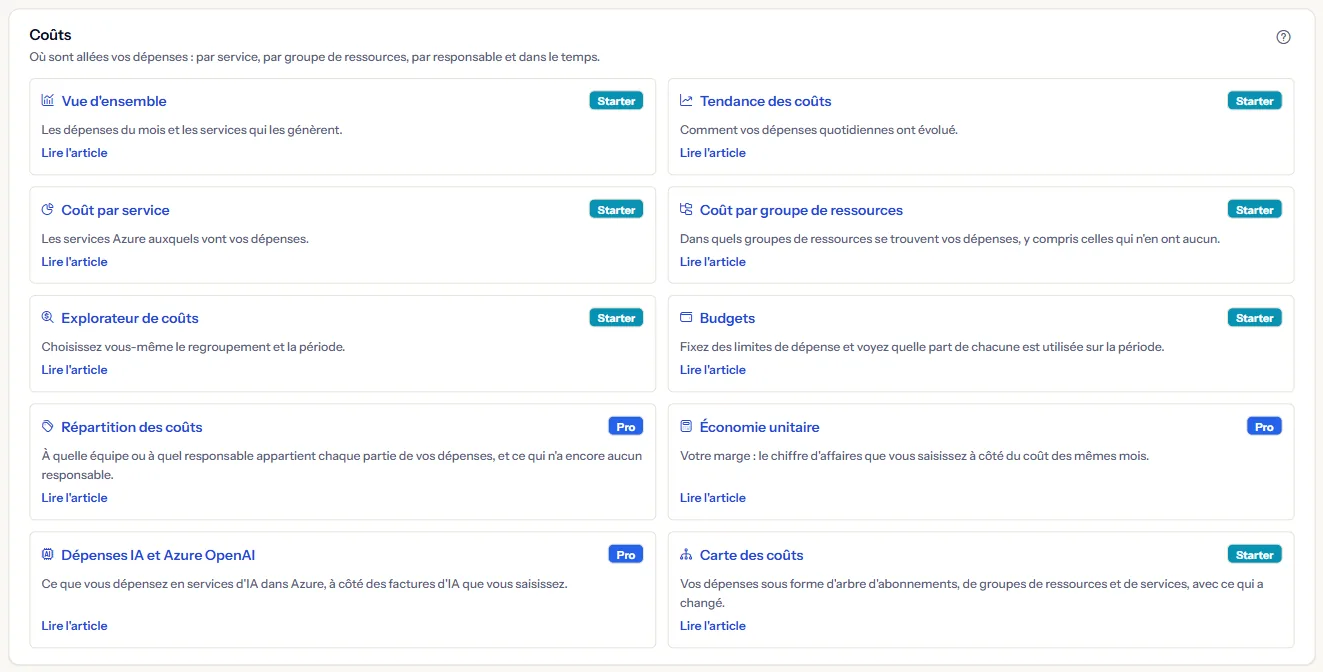This screenshot has width=1323, height=672.
Task: Click the Pro badge on Économie unitaire
Action: click(x=1264, y=427)
